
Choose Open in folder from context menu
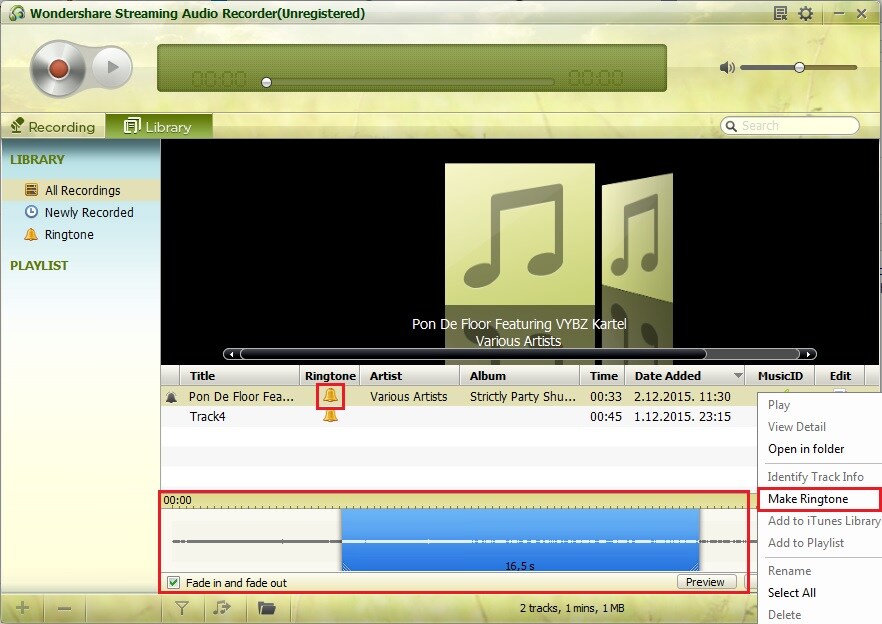coord(806,448)
